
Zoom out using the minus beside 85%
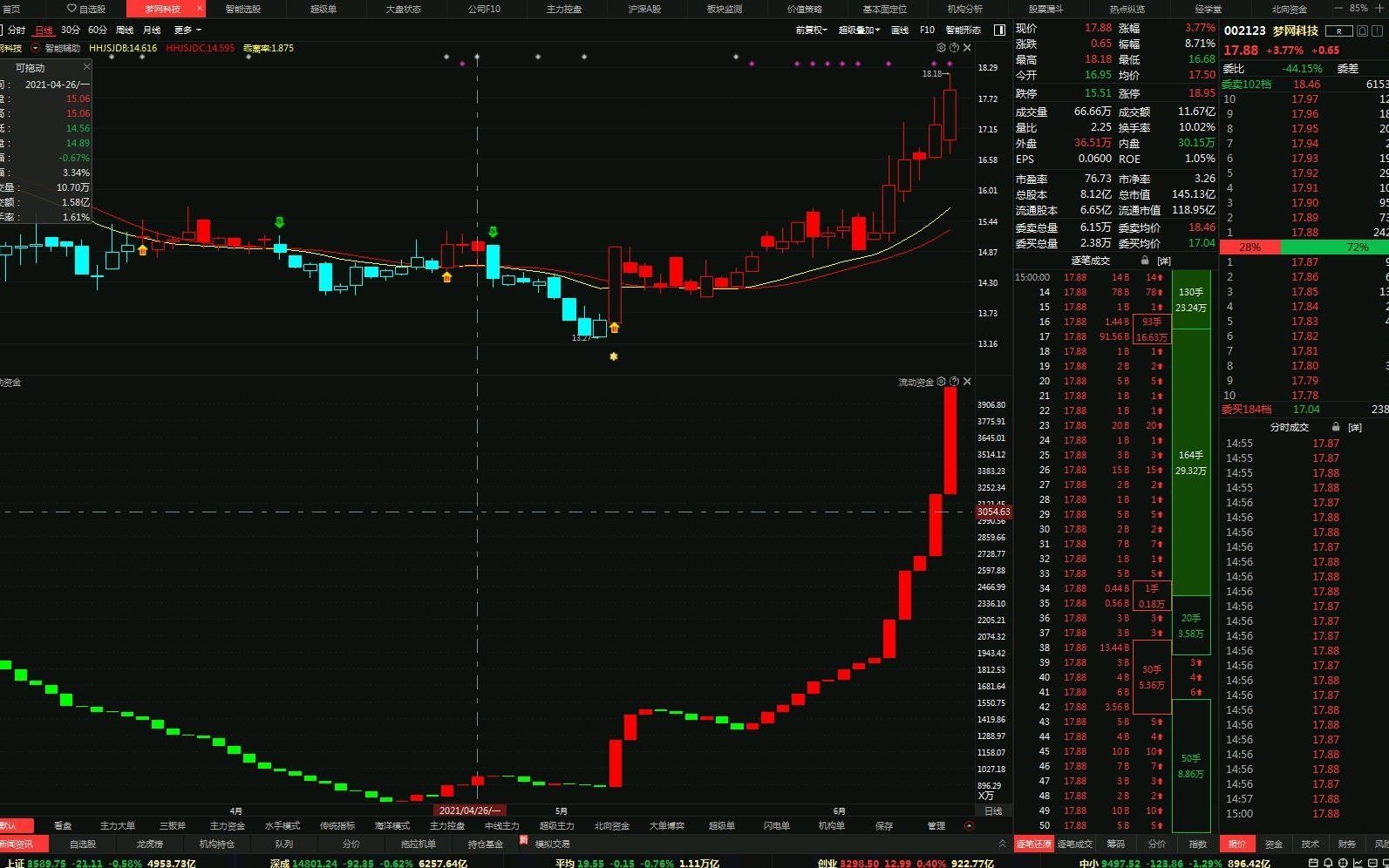click(x=1338, y=8)
